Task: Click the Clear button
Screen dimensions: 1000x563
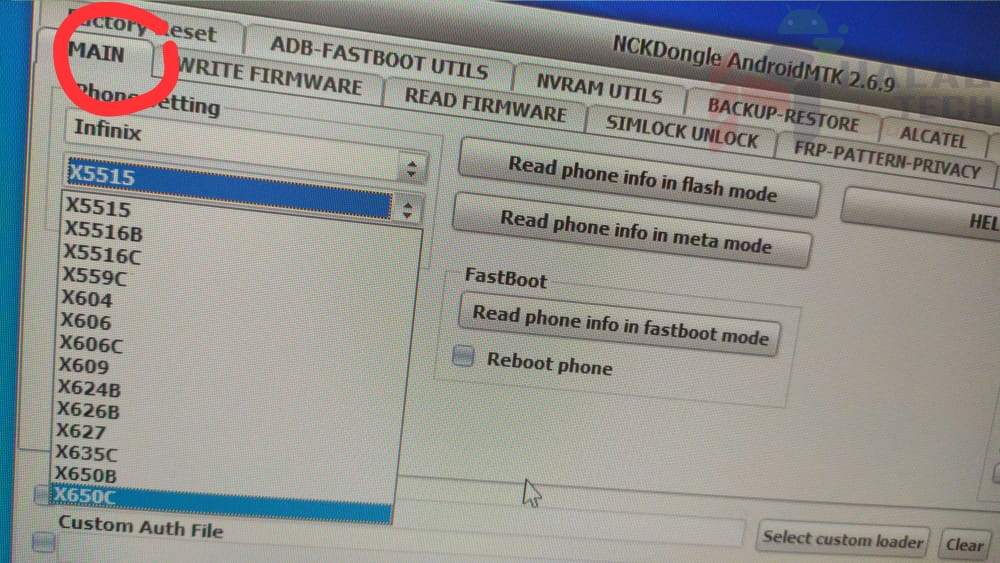Action: (964, 544)
